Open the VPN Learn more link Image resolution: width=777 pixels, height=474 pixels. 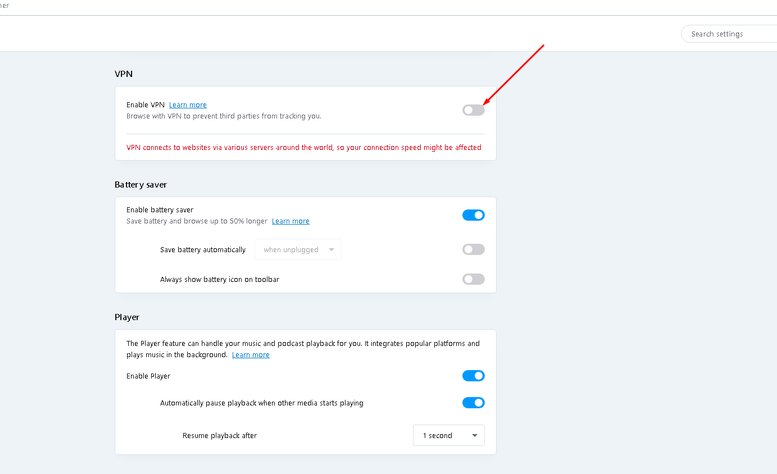click(188, 105)
